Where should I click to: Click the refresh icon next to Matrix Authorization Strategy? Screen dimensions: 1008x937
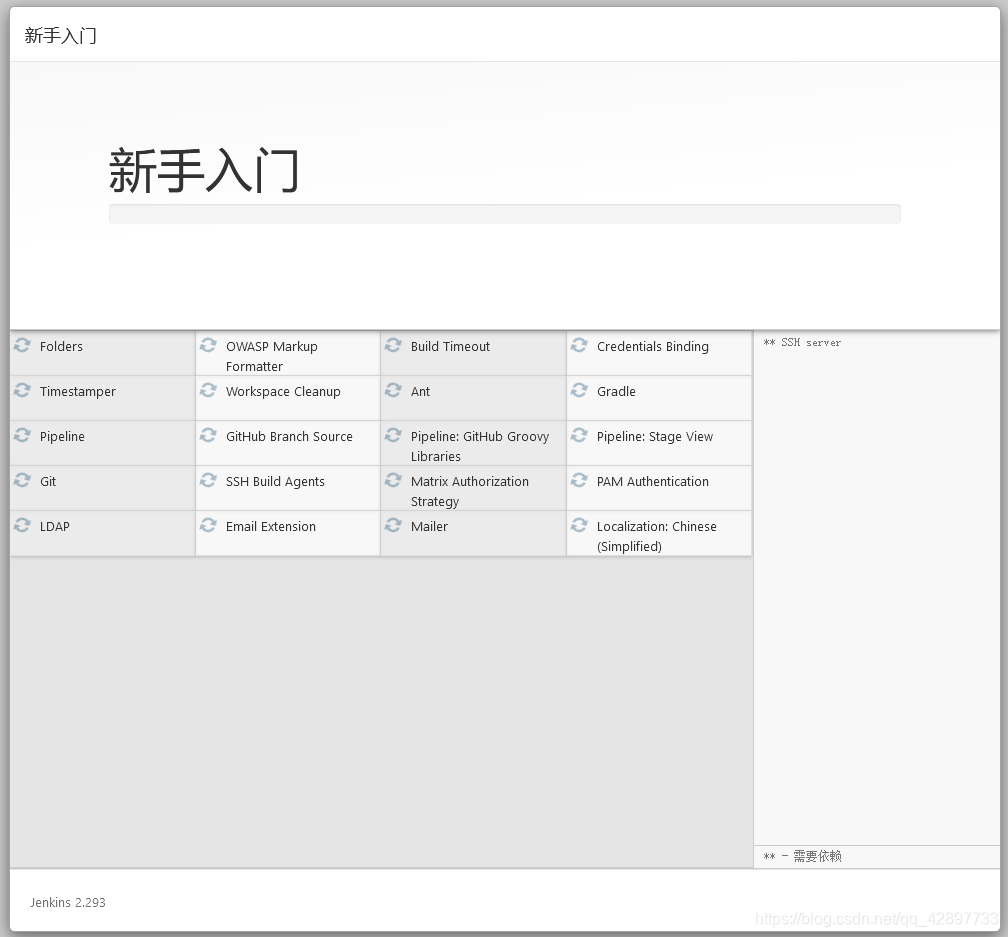(393, 480)
